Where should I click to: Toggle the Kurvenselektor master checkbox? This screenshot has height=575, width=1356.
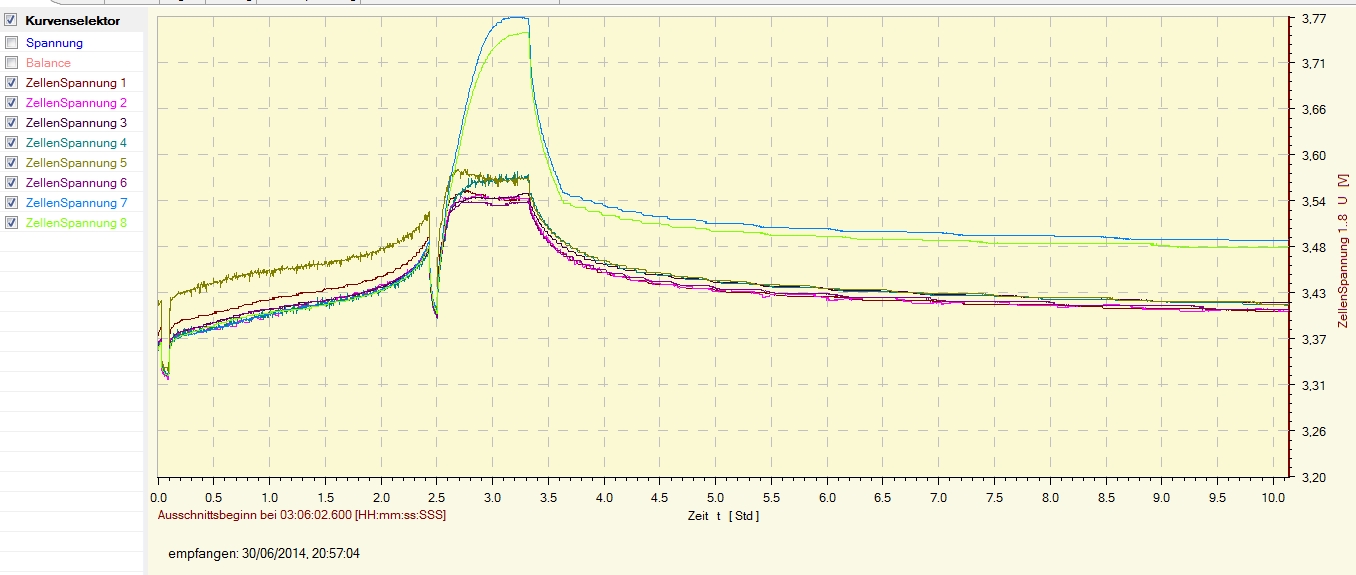click(11, 20)
